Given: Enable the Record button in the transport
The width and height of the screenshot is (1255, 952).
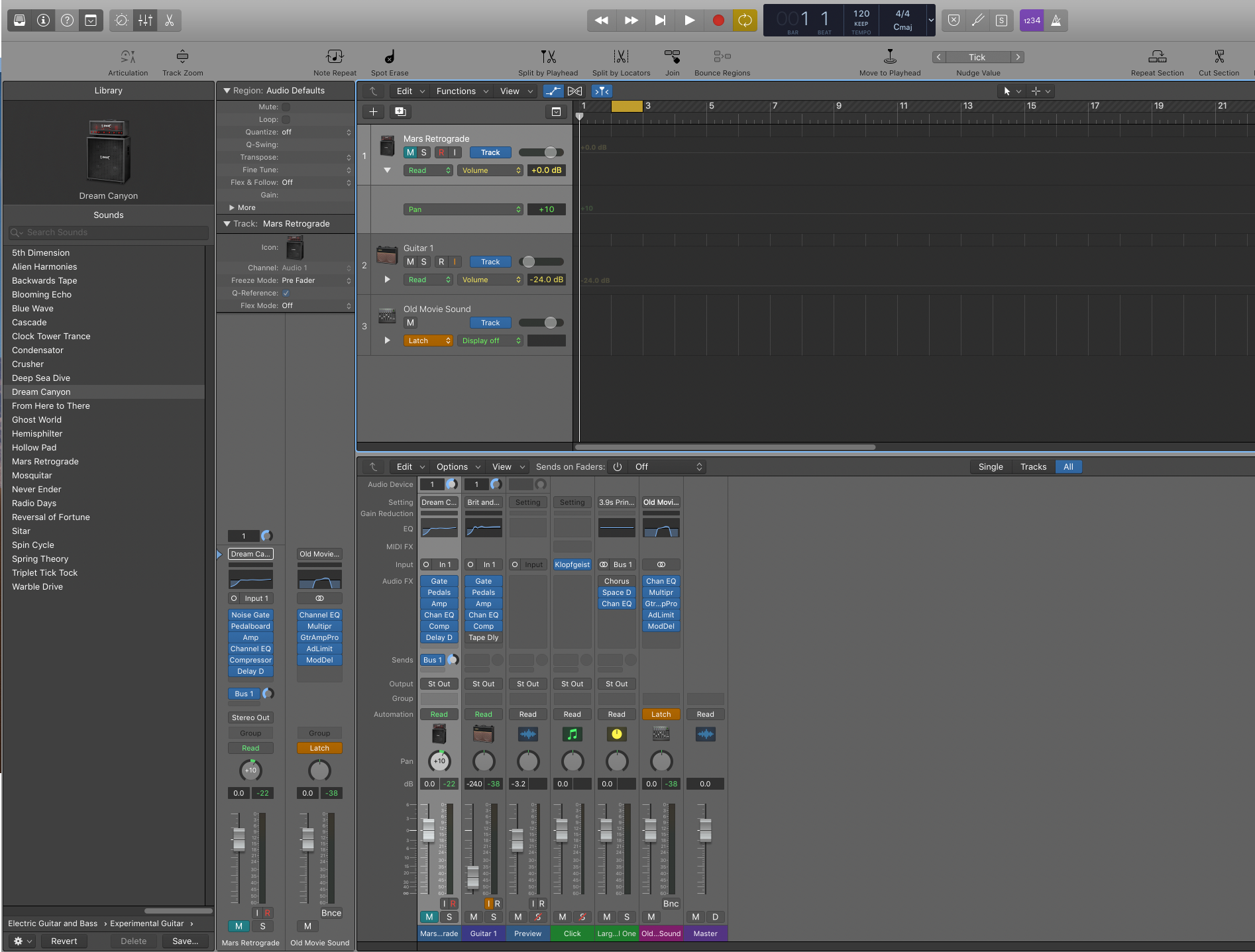Looking at the screenshot, I should (718, 21).
